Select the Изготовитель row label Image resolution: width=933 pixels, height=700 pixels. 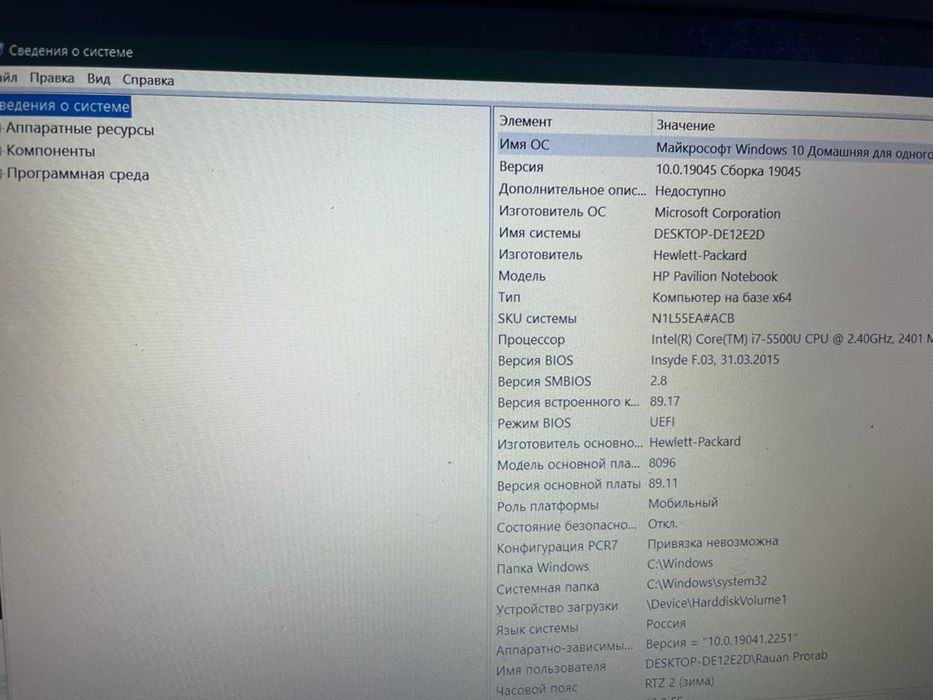[x=540, y=255]
